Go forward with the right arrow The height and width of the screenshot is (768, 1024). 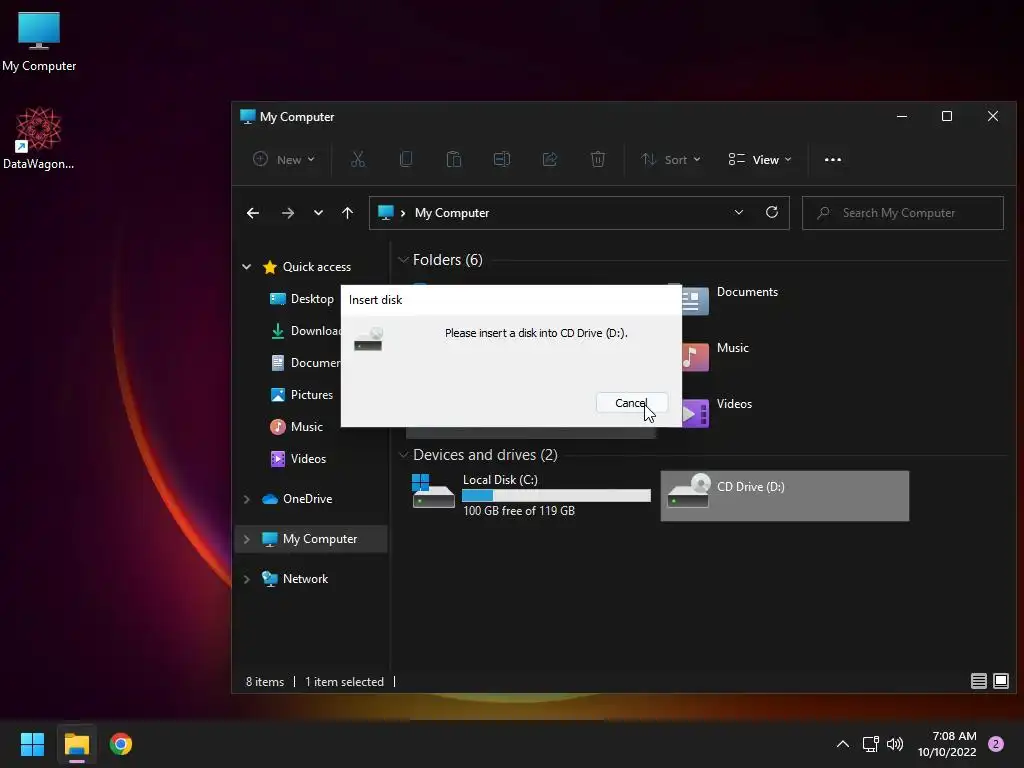(287, 213)
